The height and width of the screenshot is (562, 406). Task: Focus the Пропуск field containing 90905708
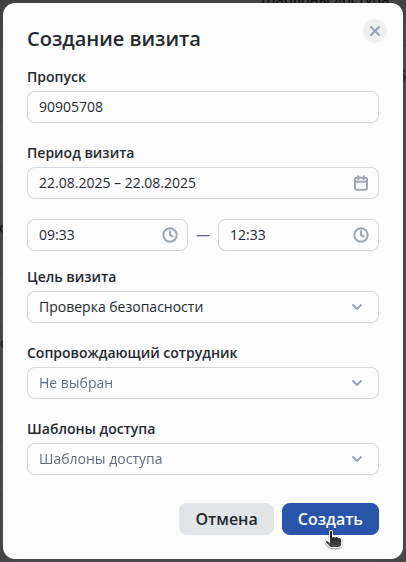(x=203, y=107)
